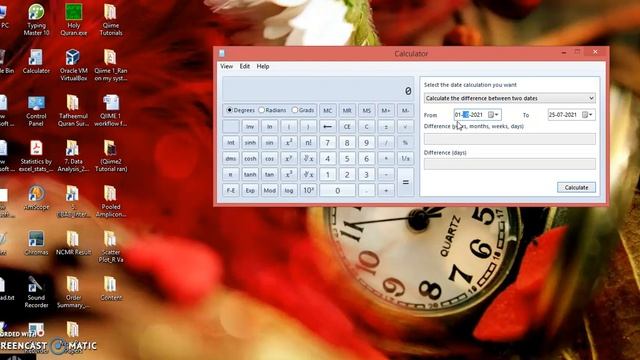The height and width of the screenshot is (360, 640).
Task: Click the calculator display showing 0
Action: click(318, 89)
